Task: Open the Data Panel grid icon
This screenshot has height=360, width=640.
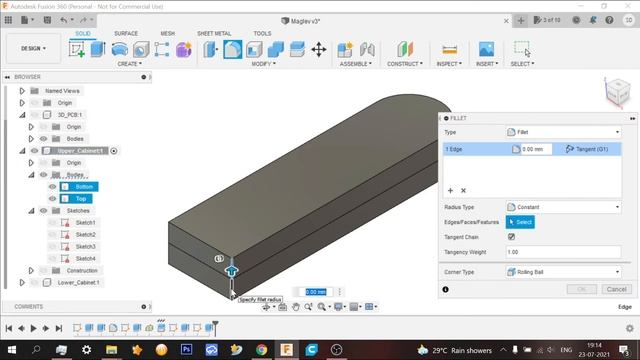Action: coord(8,20)
